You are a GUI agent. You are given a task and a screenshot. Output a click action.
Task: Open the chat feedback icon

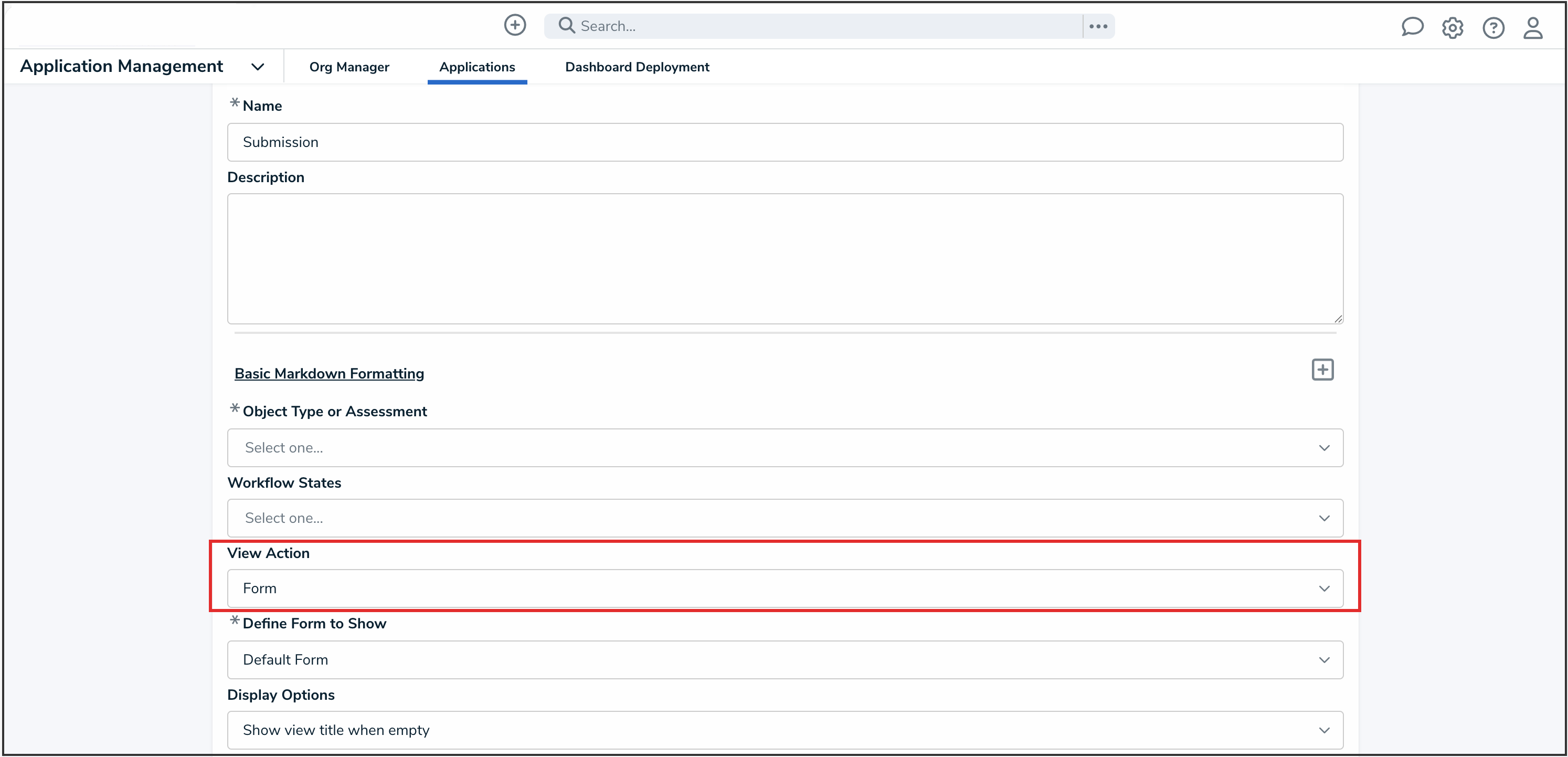pos(1413,27)
